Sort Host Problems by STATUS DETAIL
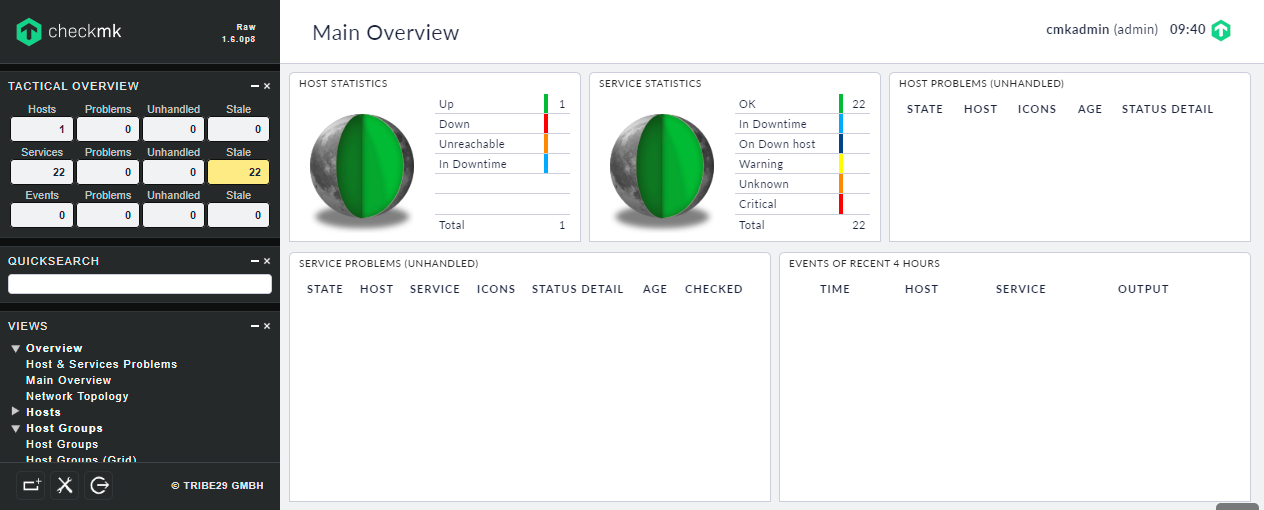This screenshot has height=510, width=1264. (x=1167, y=109)
